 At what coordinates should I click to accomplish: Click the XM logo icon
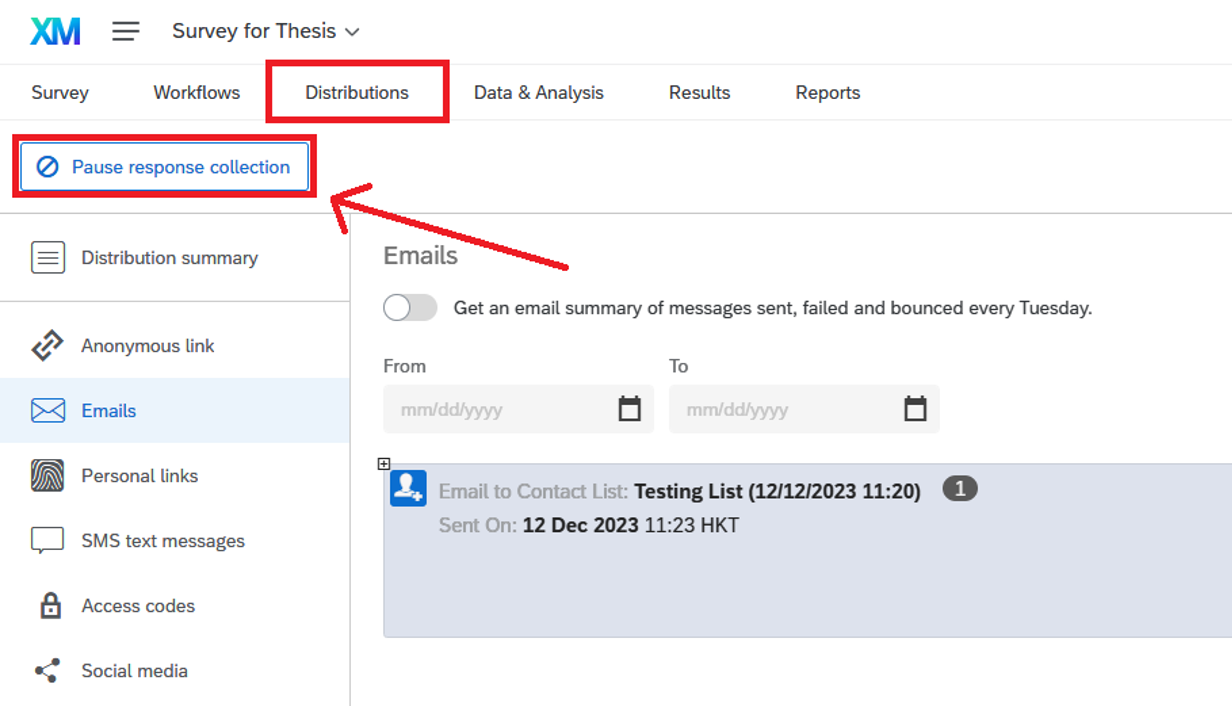pos(55,31)
